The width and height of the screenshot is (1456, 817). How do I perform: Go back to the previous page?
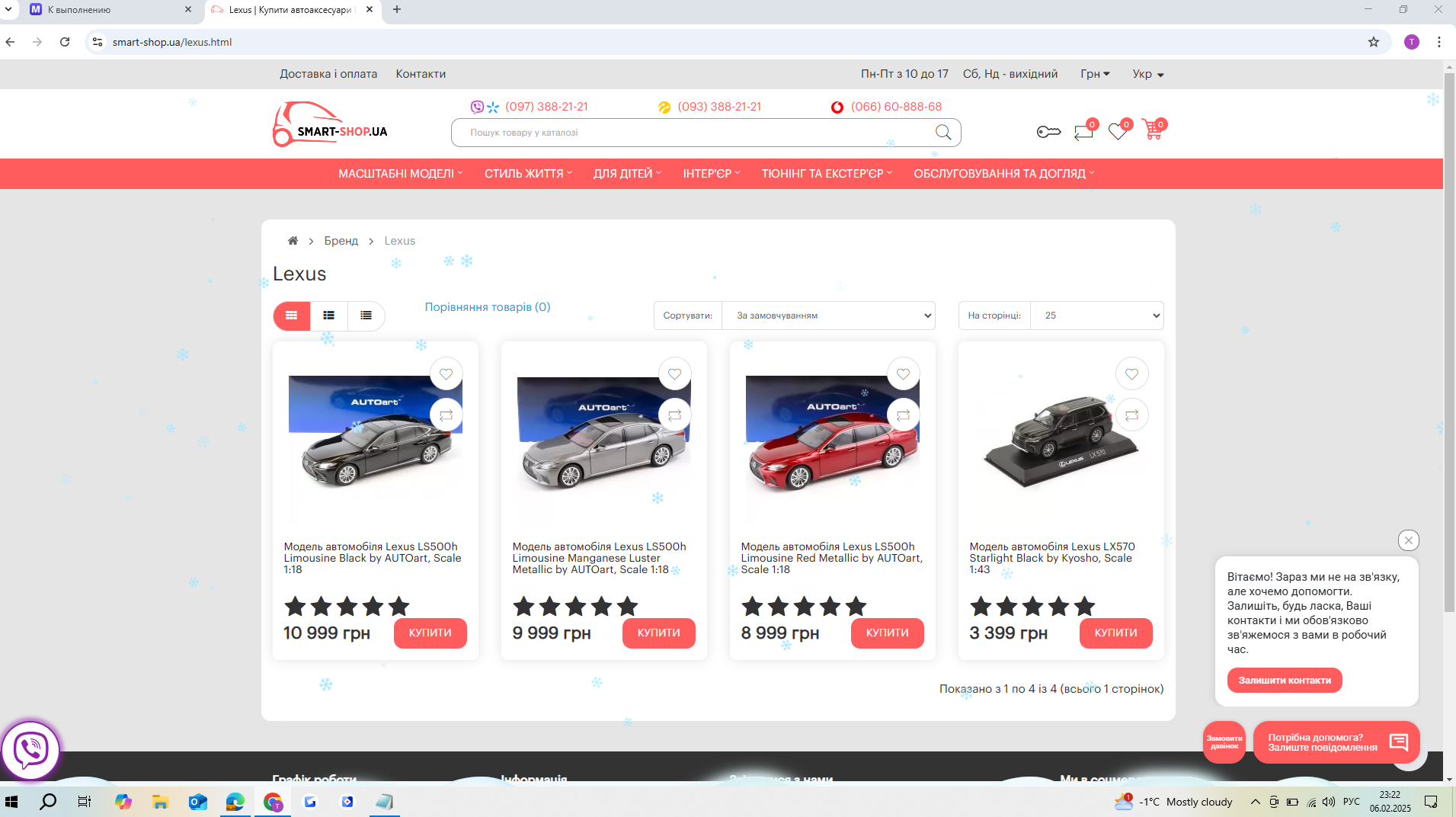pyautogui.click(x=11, y=42)
